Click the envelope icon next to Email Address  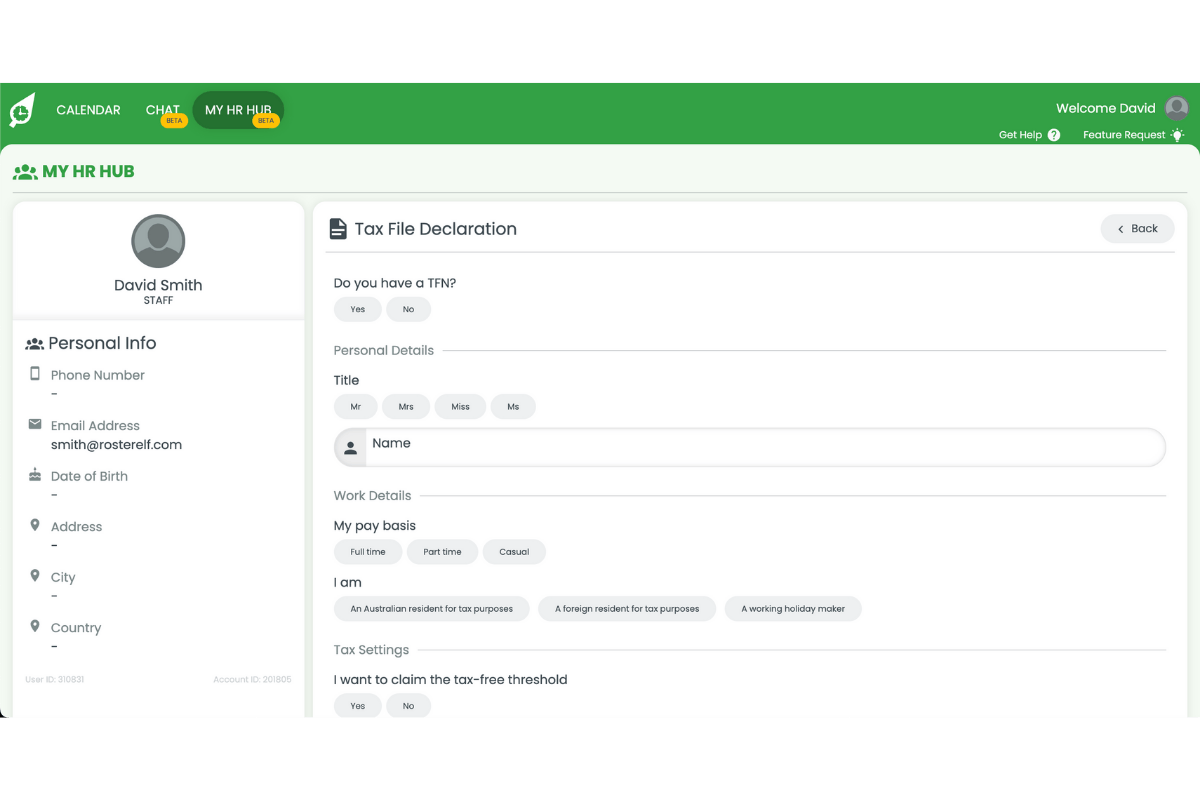pos(36,424)
